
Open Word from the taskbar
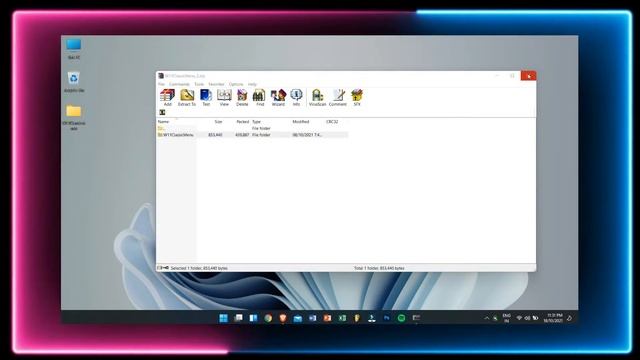313,318
